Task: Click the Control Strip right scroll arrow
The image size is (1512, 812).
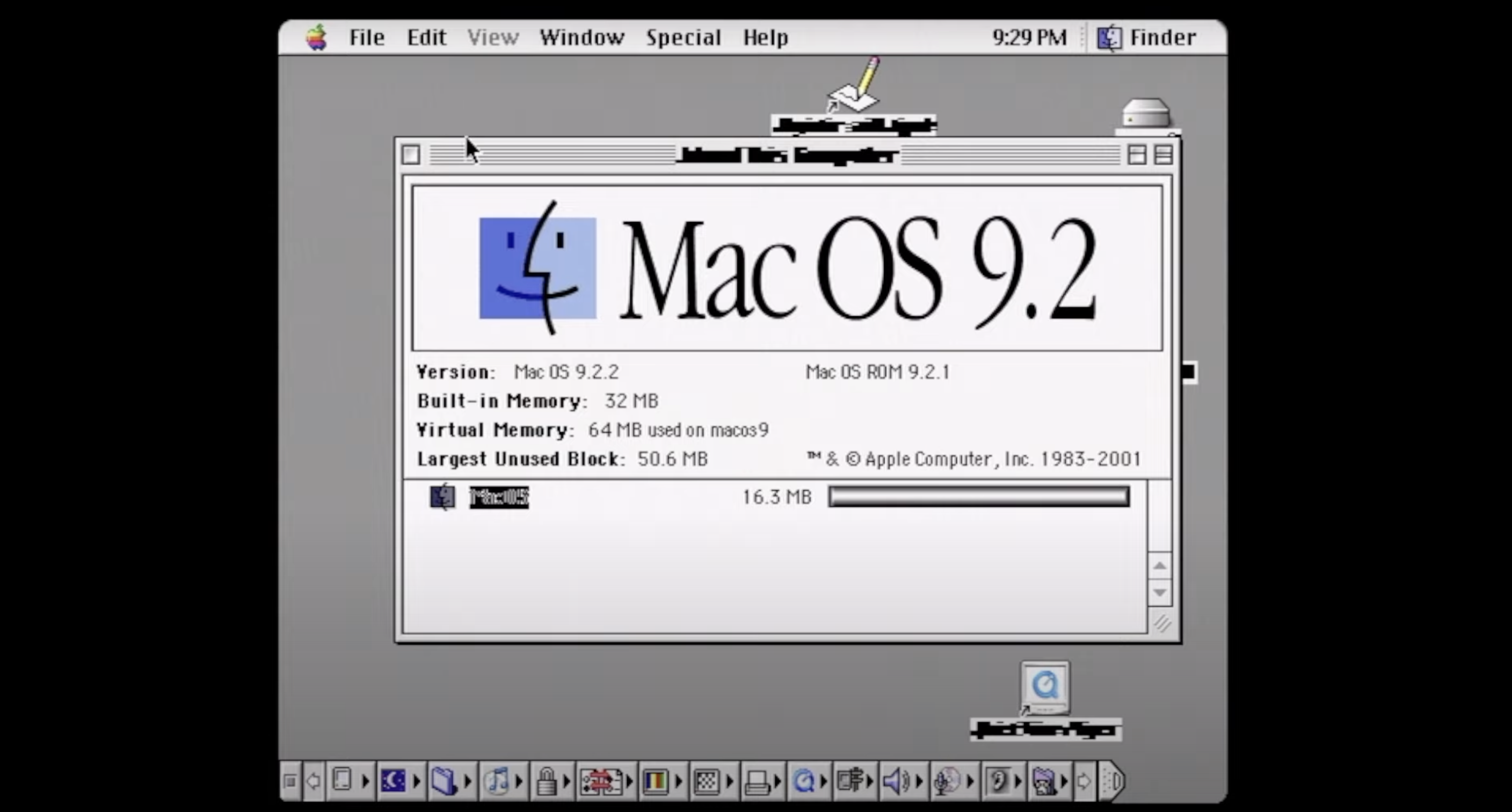Action: (x=1085, y=781)
